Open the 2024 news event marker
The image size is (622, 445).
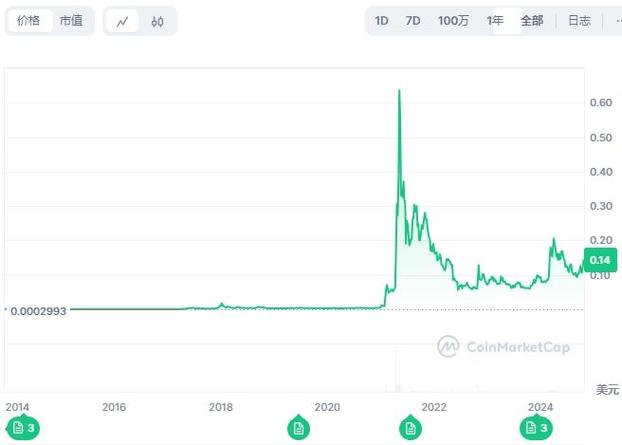[535, 428]
